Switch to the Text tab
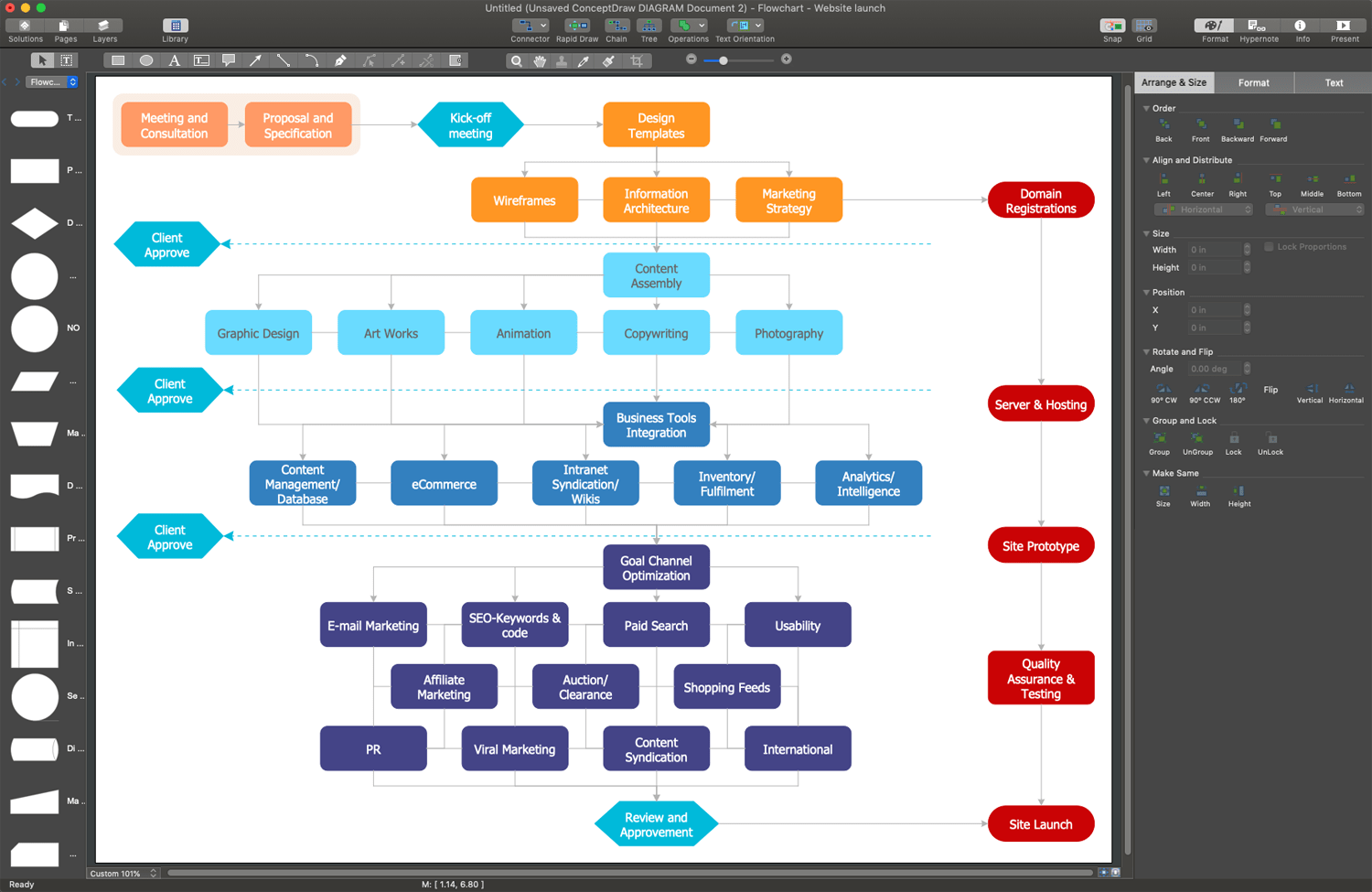1372x892 pixels. click(x=1333, y=82)
